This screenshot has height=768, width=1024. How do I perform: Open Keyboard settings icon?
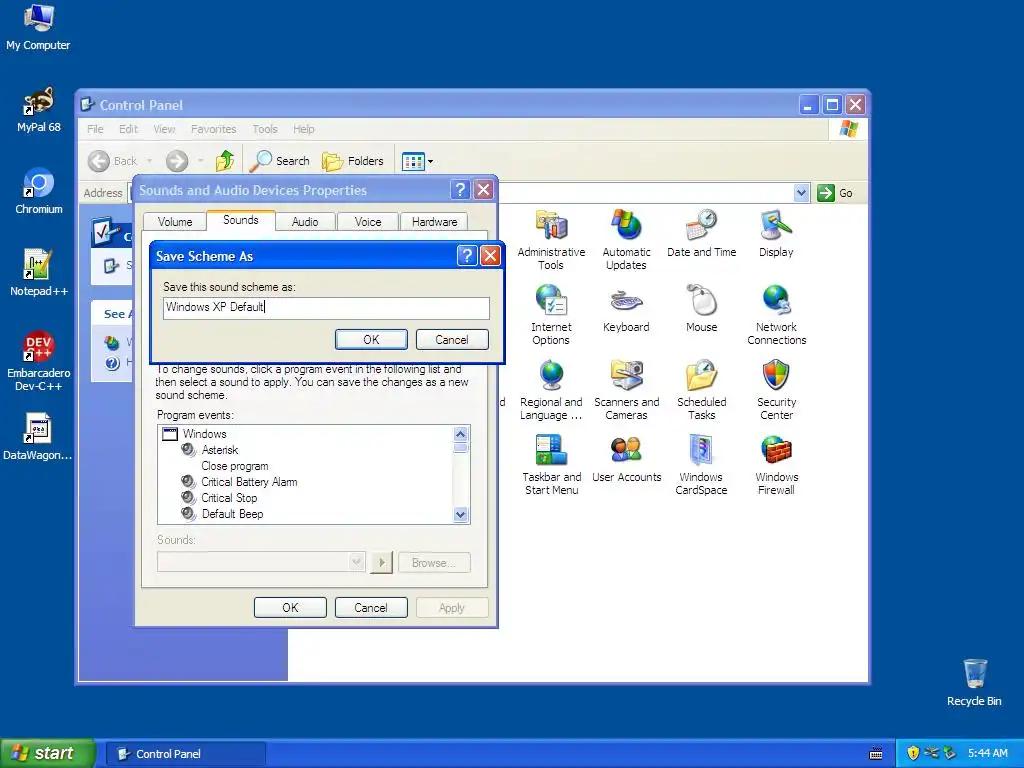click(626, 308)
